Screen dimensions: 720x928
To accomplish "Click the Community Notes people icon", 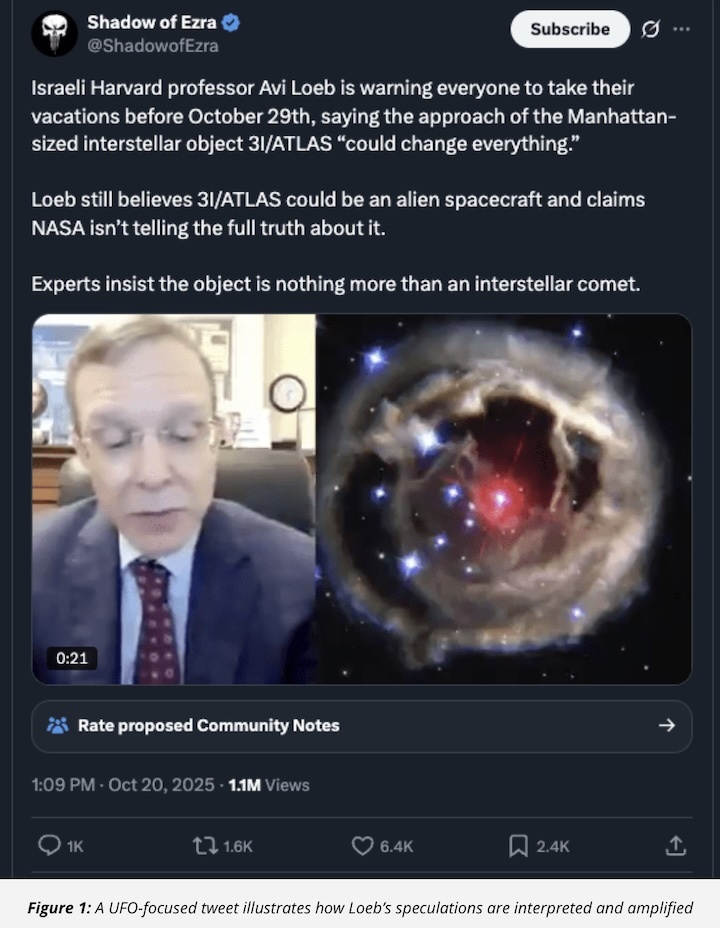I will point(58,725).
